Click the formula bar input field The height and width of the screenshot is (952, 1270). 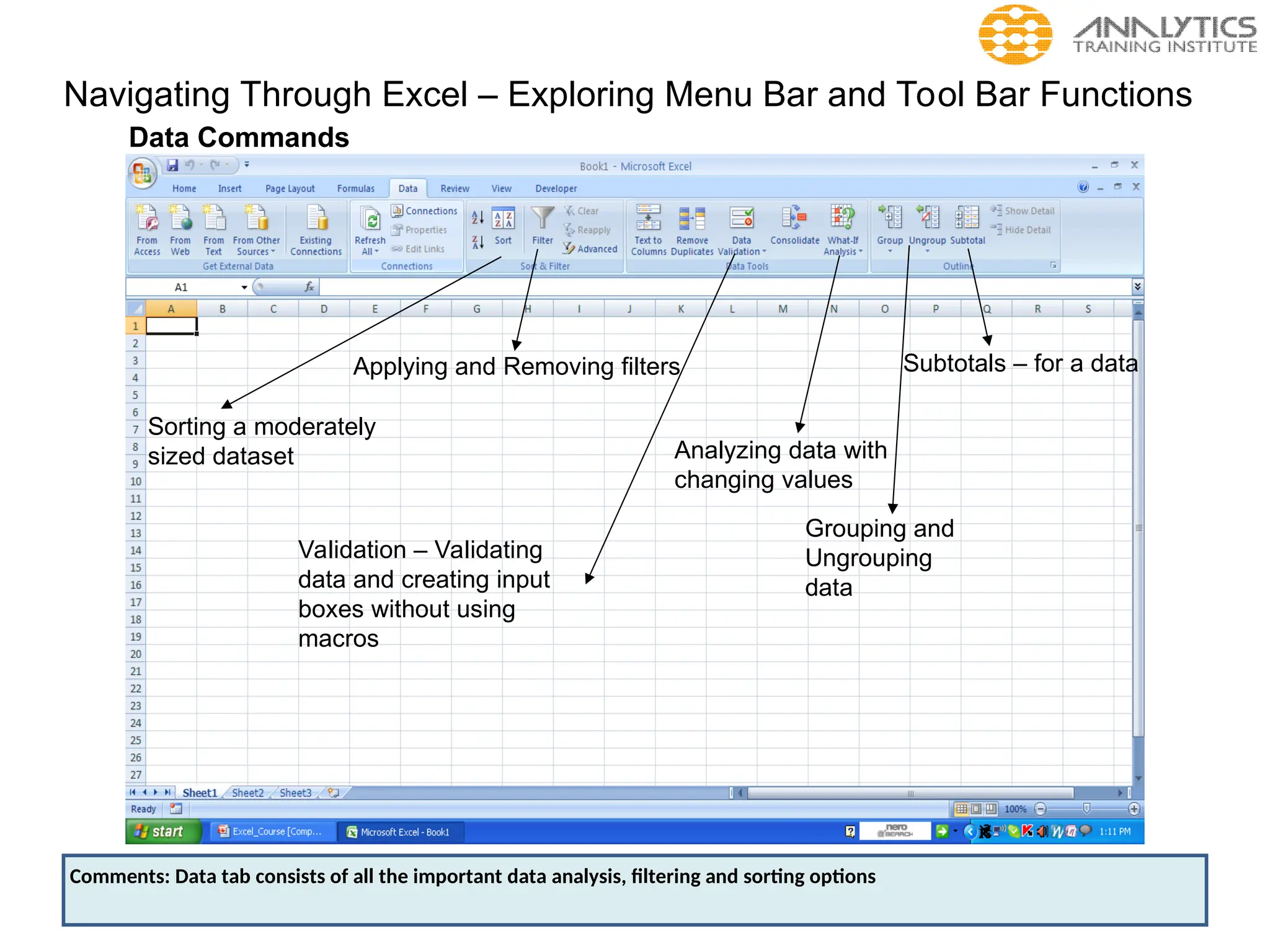coord(725,287)
